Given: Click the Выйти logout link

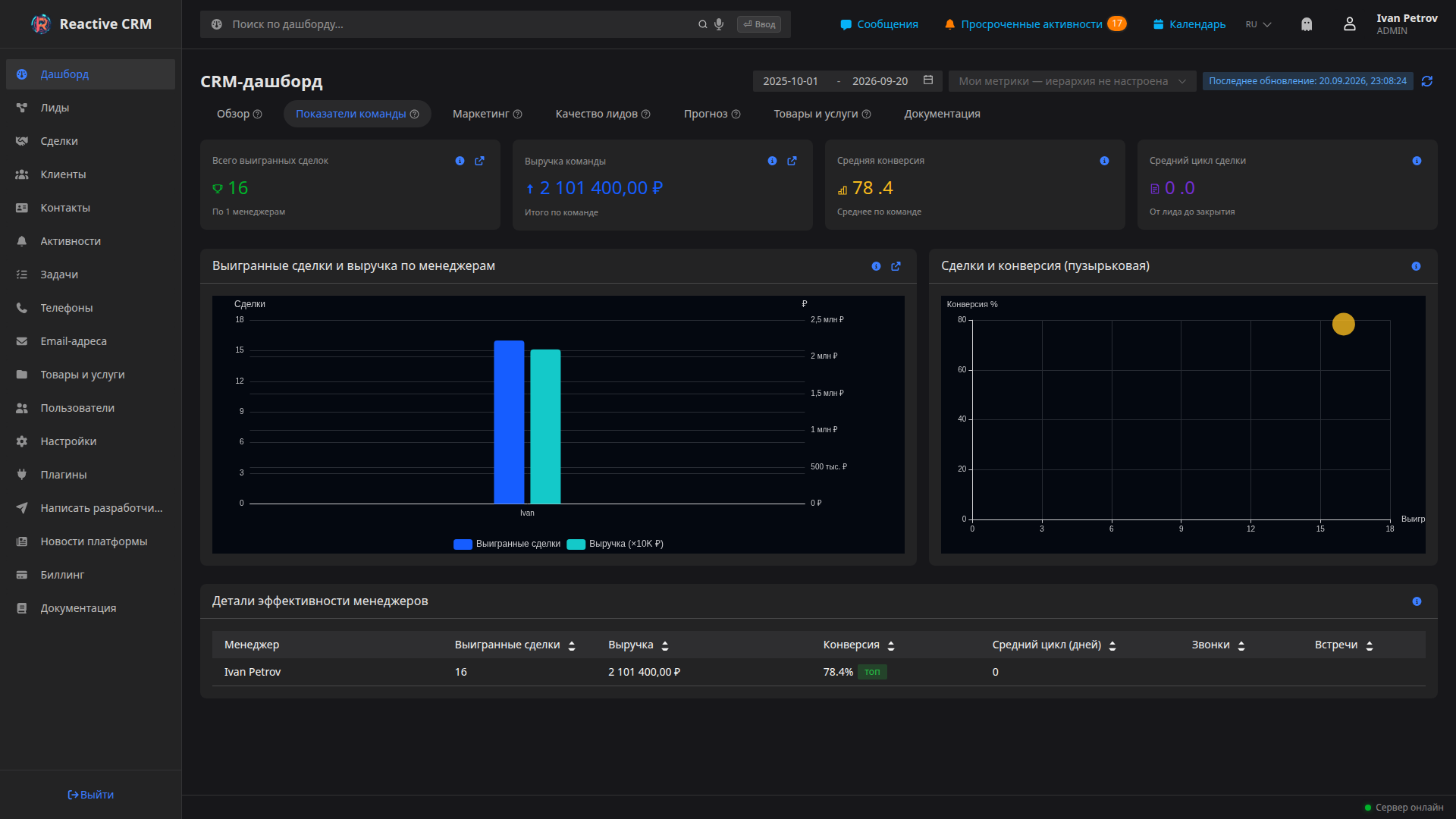Looking at the screenshot, I should click(90, 795).
